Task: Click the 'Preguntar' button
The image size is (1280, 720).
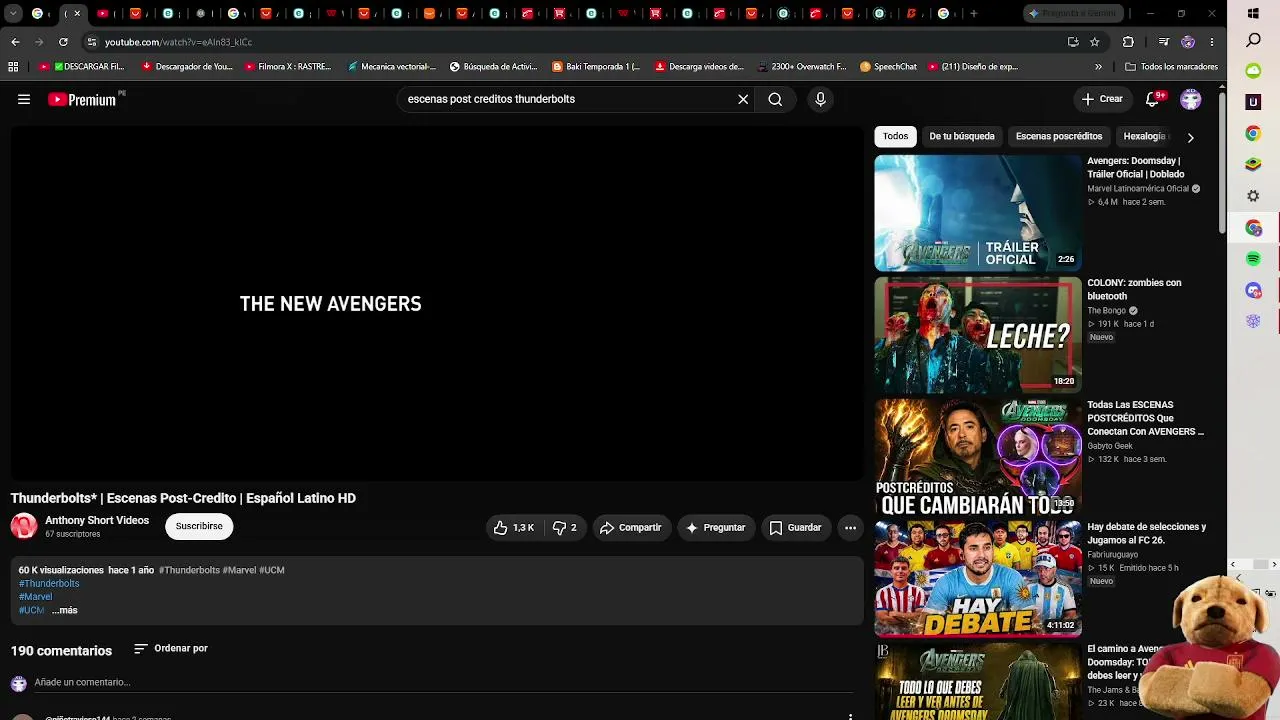Action: (x=715, y=527)
